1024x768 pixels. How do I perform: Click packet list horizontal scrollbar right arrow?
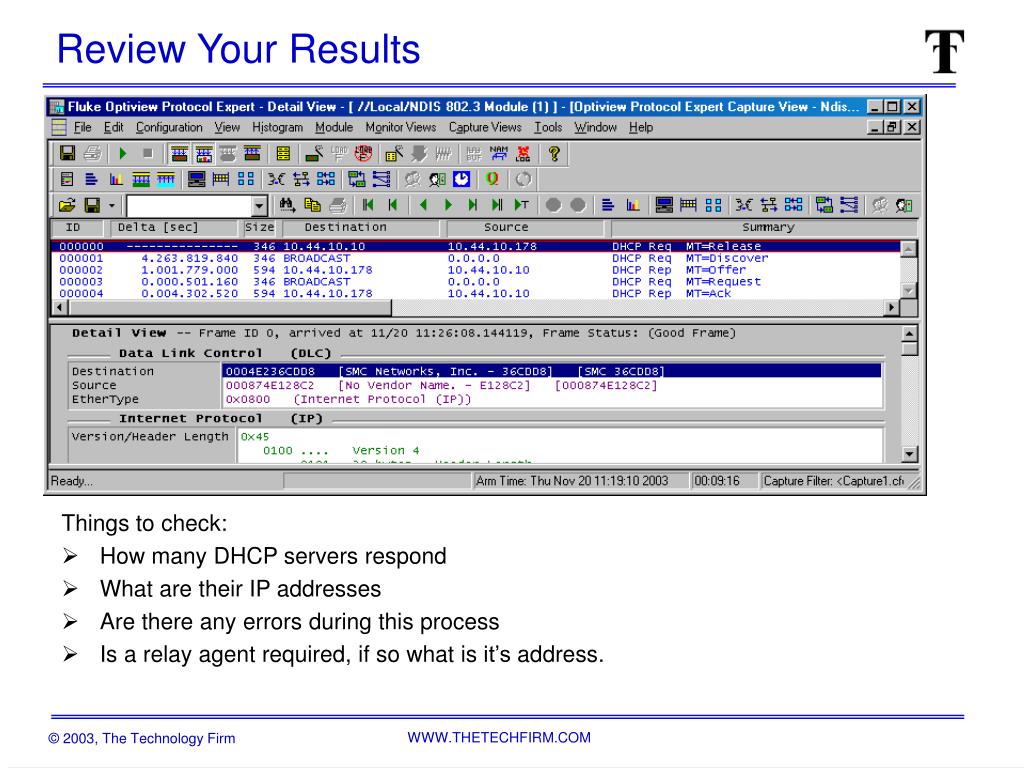point(892,307)
